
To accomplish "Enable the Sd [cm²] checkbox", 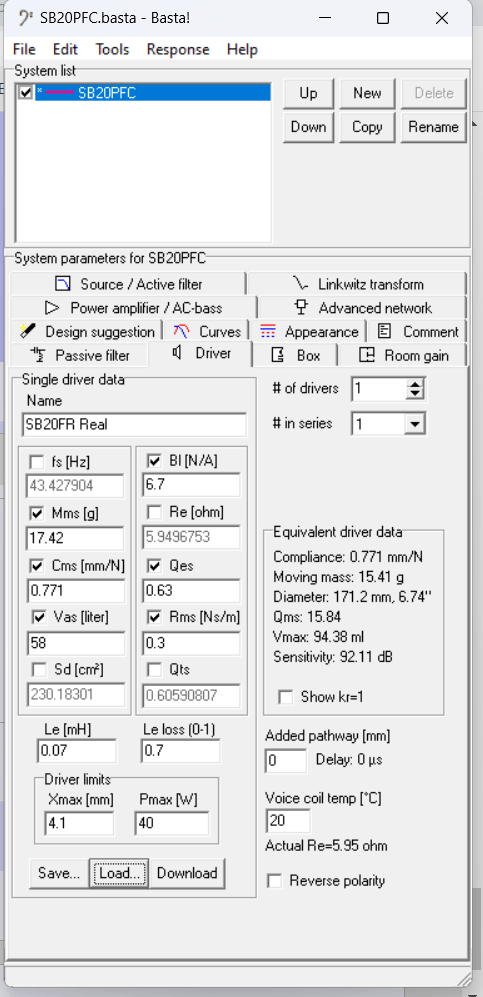I will click(37, 670).
